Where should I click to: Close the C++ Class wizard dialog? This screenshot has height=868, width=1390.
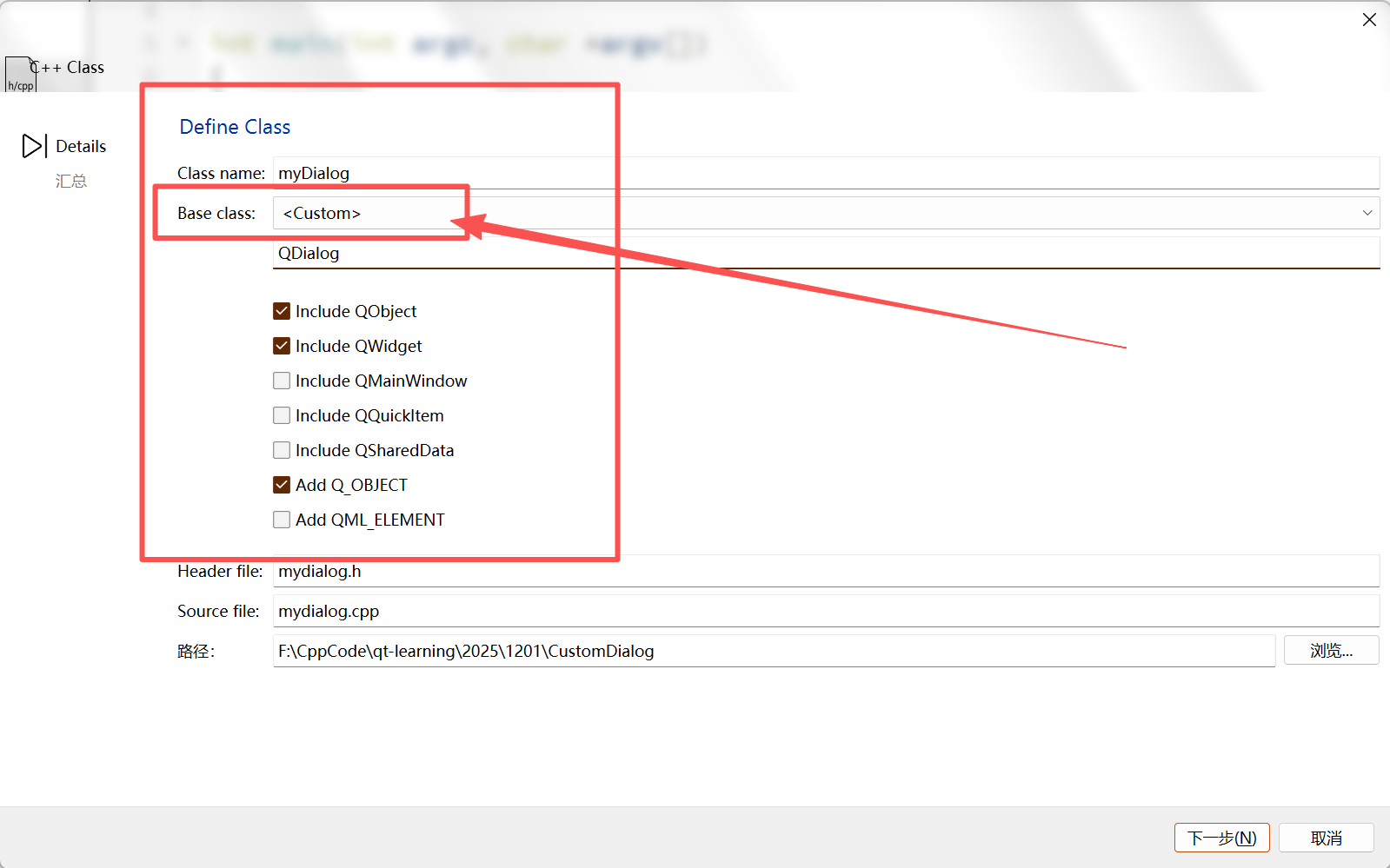[x=1369, y=20]
